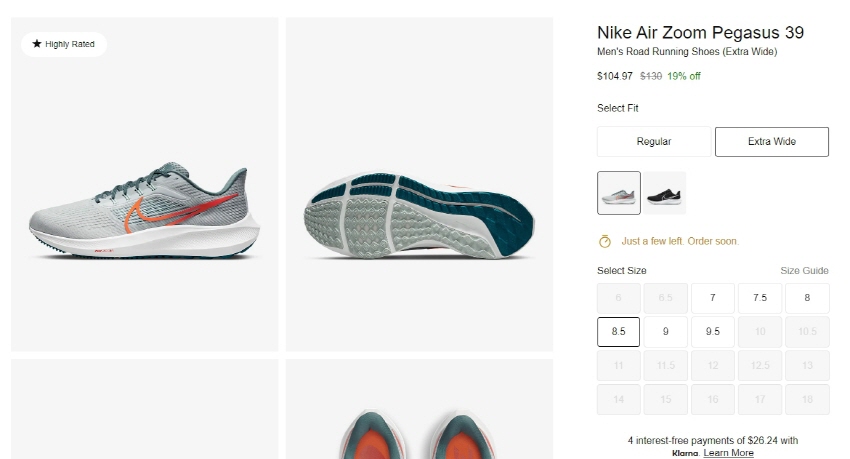Select the black shoe colorway swatch
The image size is (850, 459).
(665, 193)
